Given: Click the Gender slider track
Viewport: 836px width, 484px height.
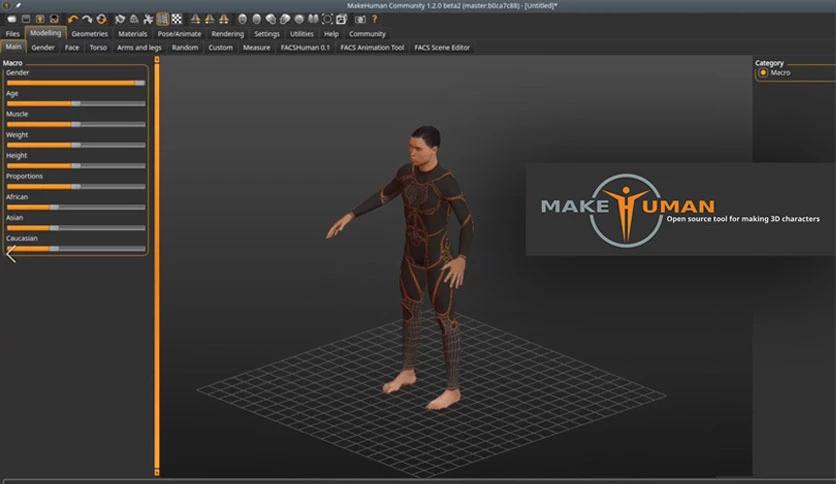Looking at the screenshot, I should tap(76, 83).
